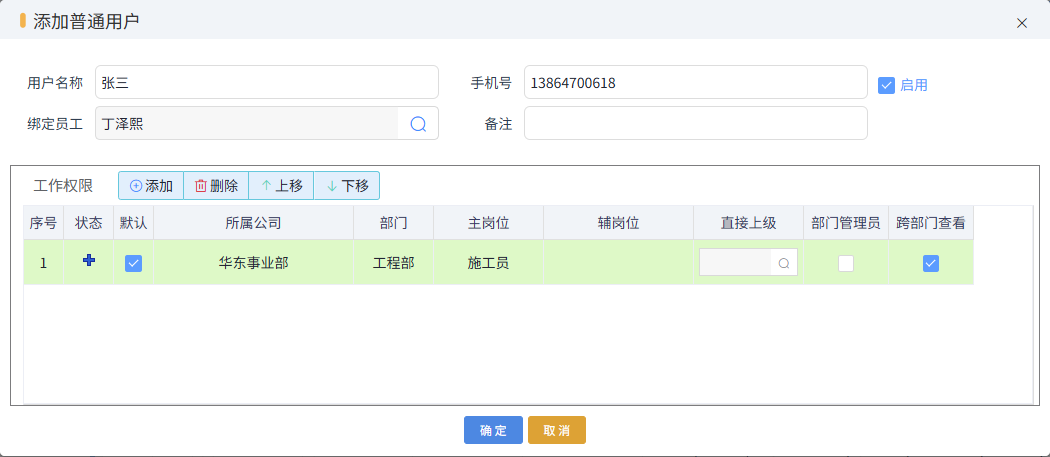The image size is (1050, 457).
Task: Click the empty 辅岗位 cell in row 1
Action: pos(618,263)
